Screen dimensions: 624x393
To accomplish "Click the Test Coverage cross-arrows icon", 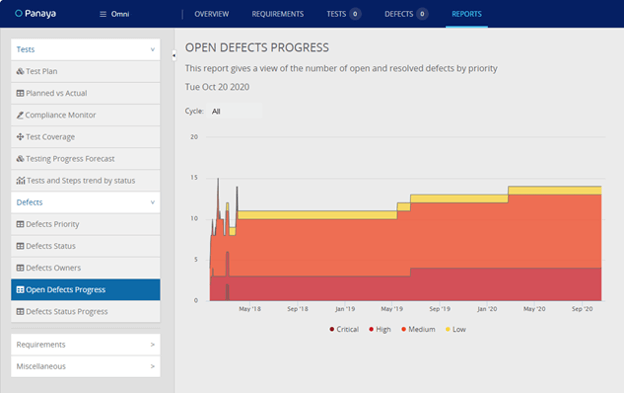I will pos(20,137).
